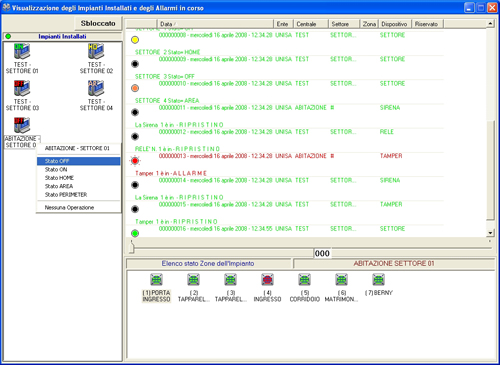Click red zone icon (4) INGRESSO
The height and width of the screenshot is (365, 500).
pos(267,279)
